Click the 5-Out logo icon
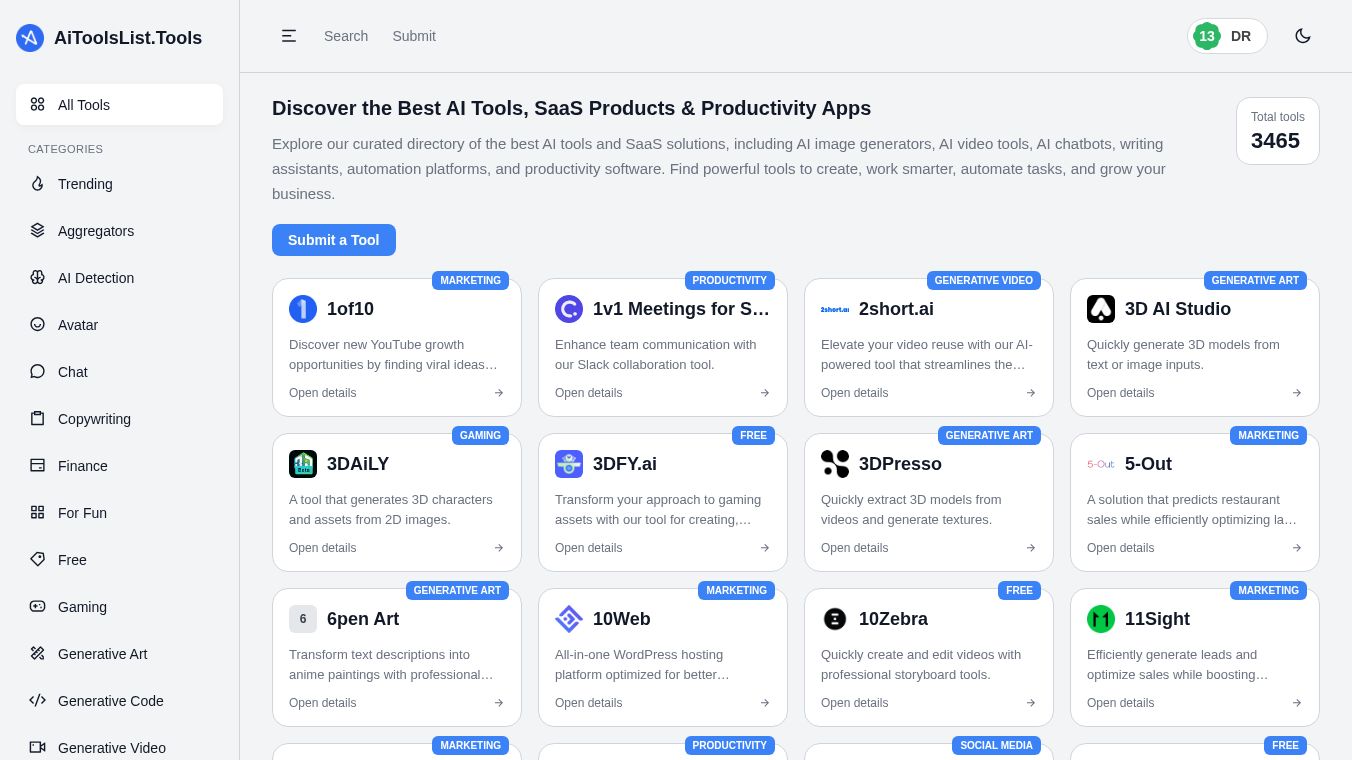 pyautogui.click(x=1101, y=464)
